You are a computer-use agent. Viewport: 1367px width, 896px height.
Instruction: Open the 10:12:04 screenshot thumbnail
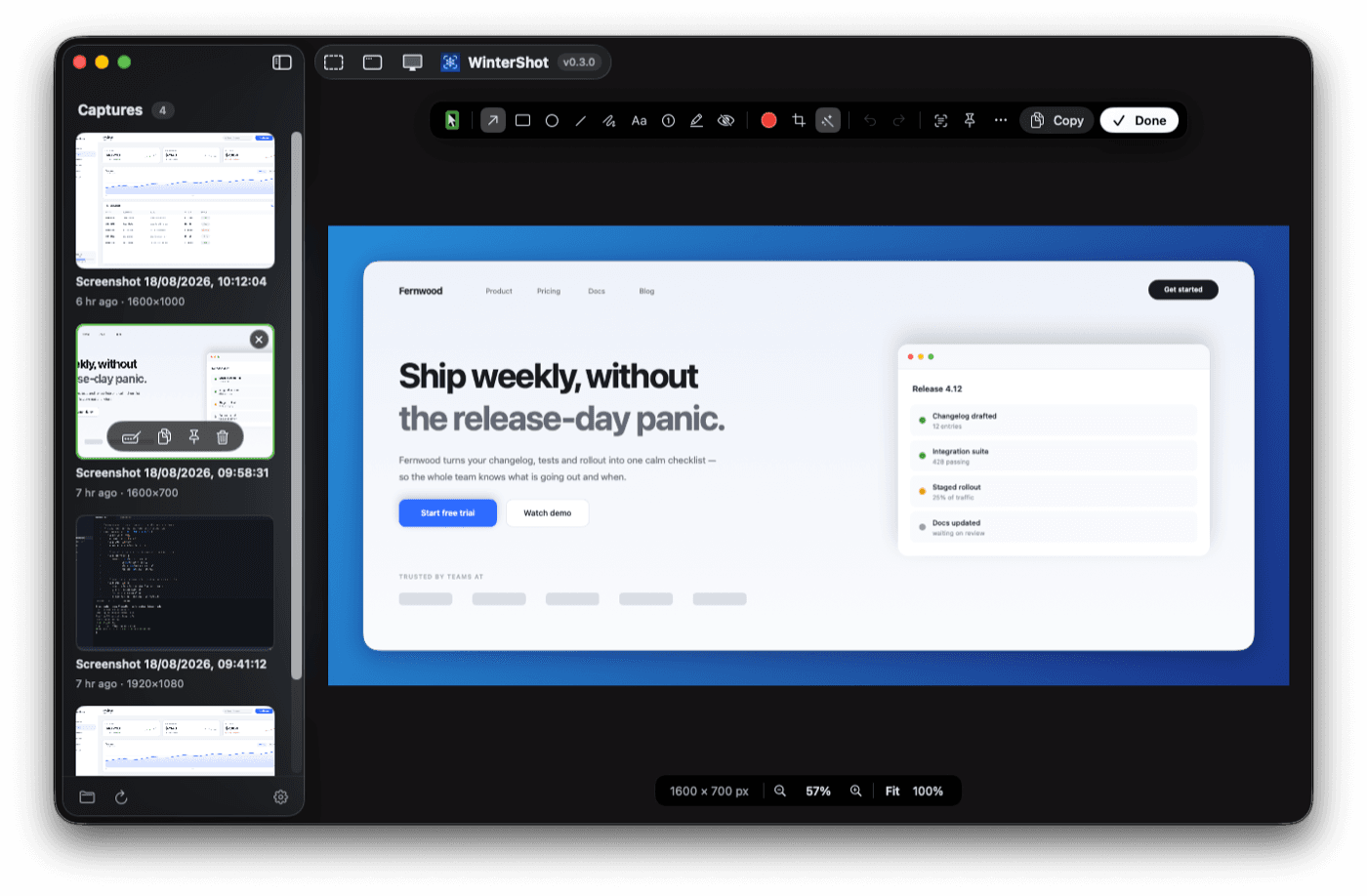tap(175, 200)
